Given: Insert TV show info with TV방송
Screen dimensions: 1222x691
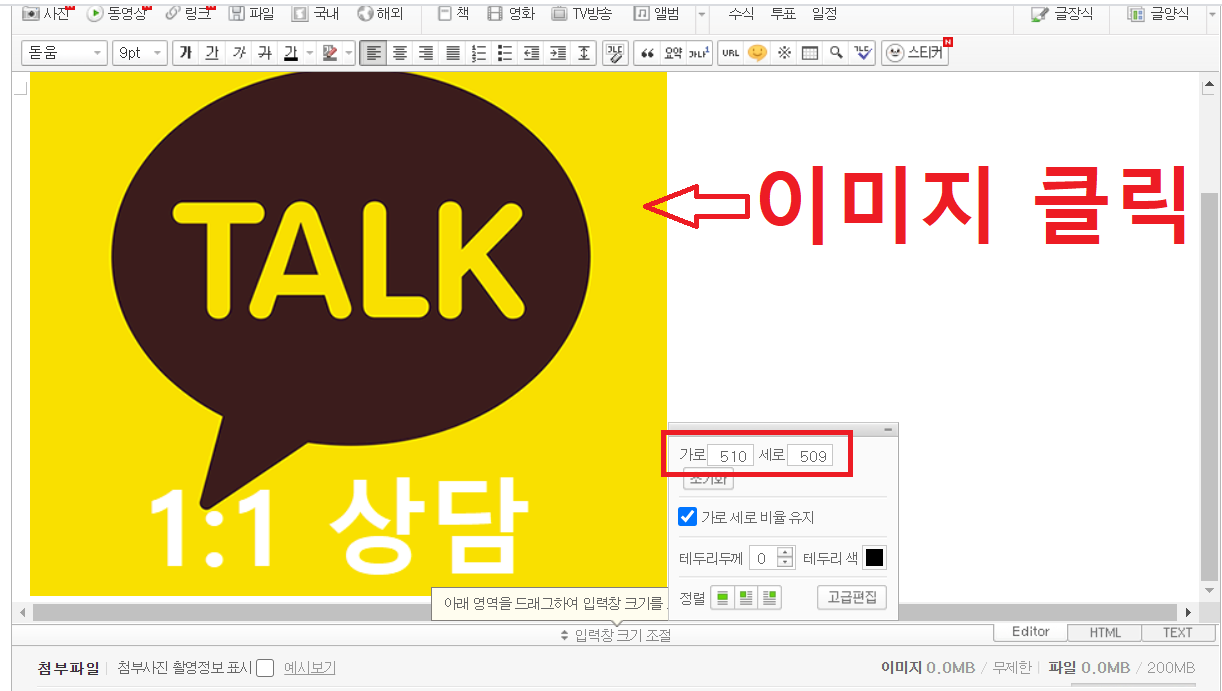Looking at the screenshot, I should (582, 14).
